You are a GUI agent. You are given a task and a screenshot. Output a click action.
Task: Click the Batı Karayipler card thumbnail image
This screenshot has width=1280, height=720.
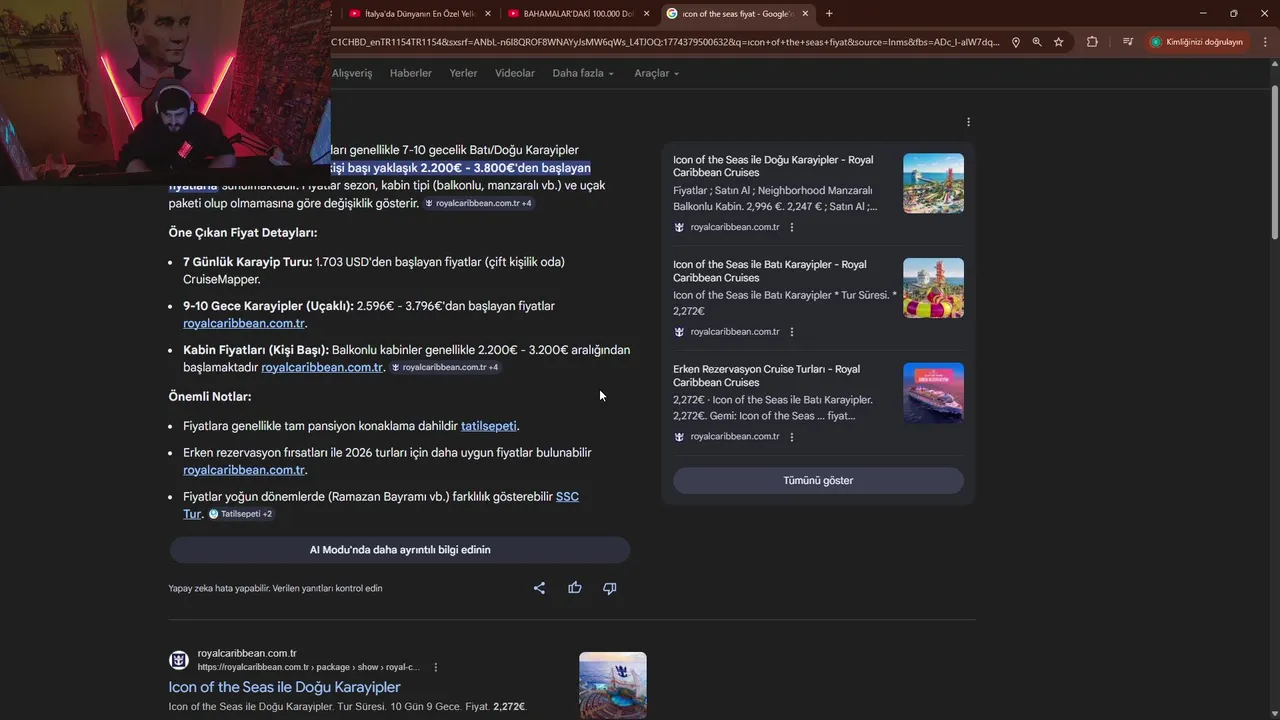coord(933,288)
